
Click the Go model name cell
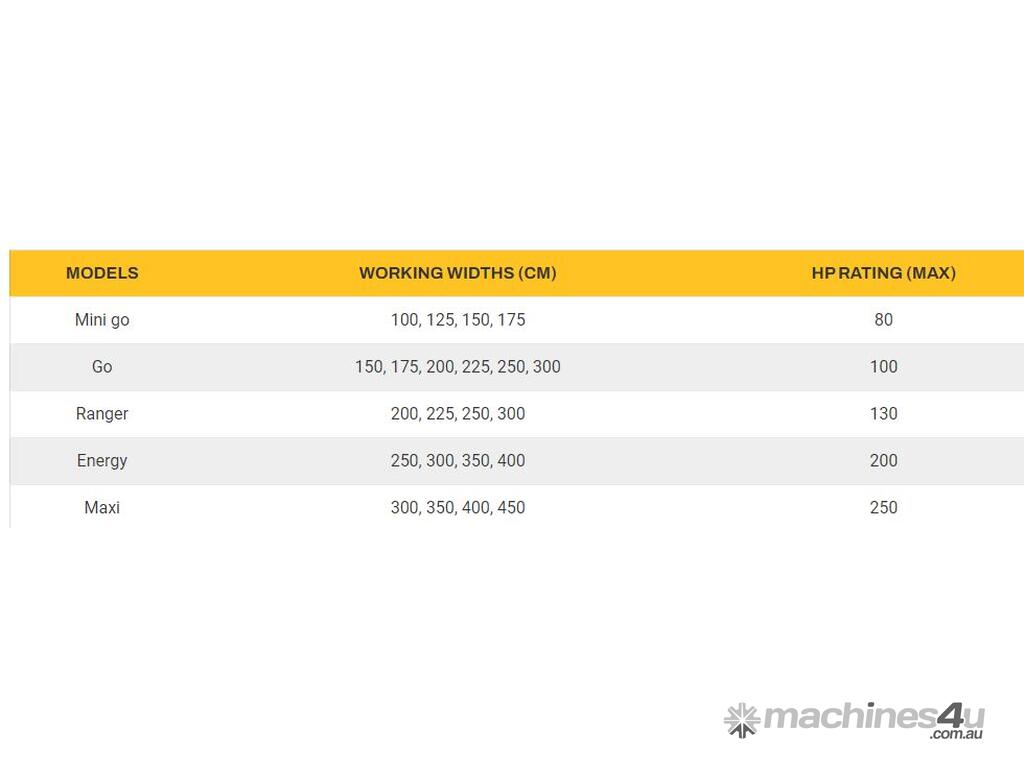pyautogui.click(x=102, y=367)
